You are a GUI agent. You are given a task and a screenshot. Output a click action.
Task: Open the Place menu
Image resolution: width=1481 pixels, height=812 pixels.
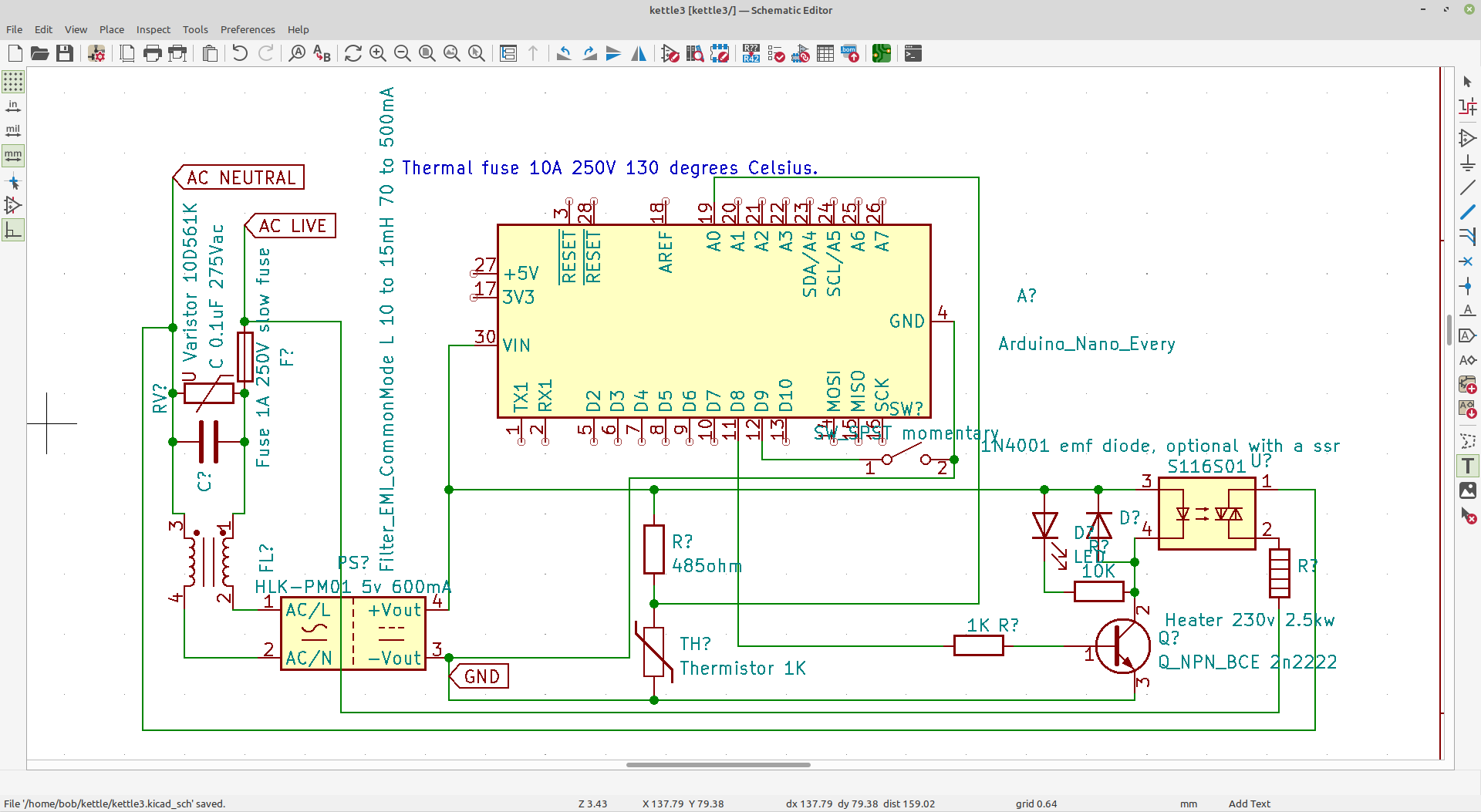tap(111, 29)
